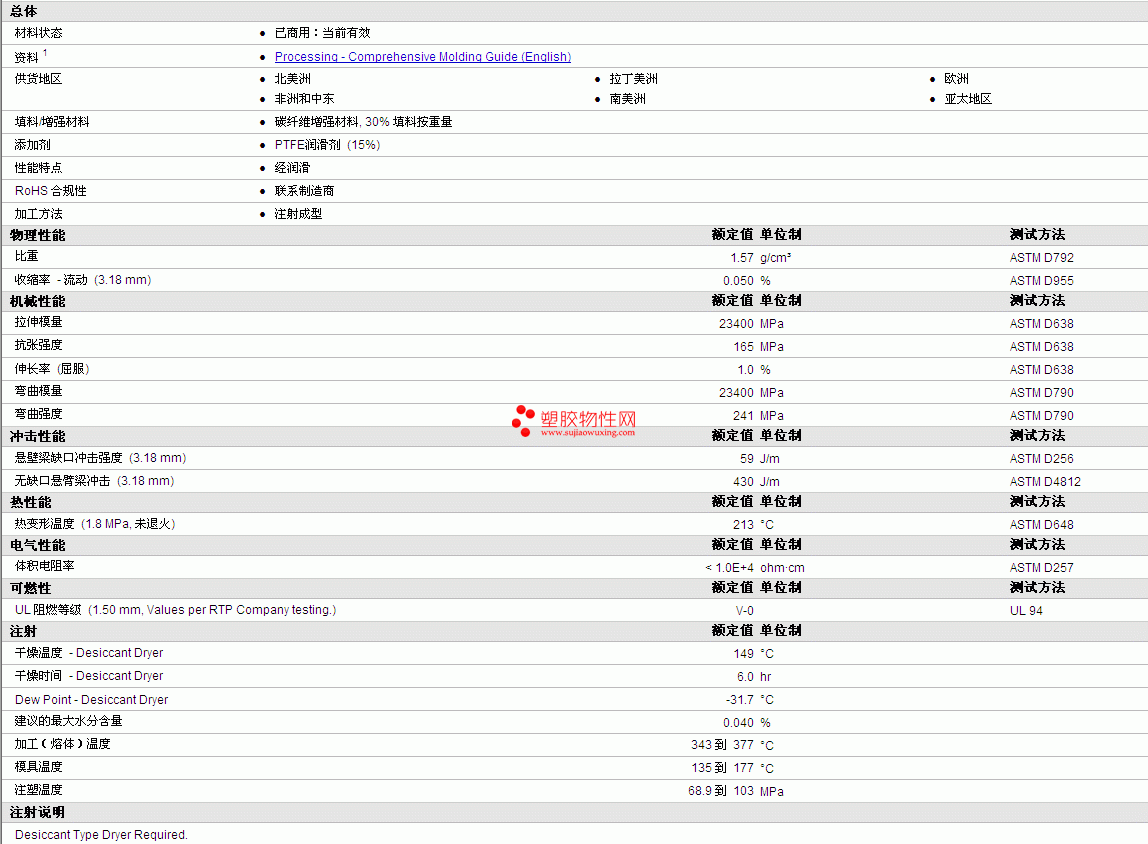Click the 冲击性能 section header
Image resolution: width=1148 pixels, height=844 pixels.
point(37,436)
